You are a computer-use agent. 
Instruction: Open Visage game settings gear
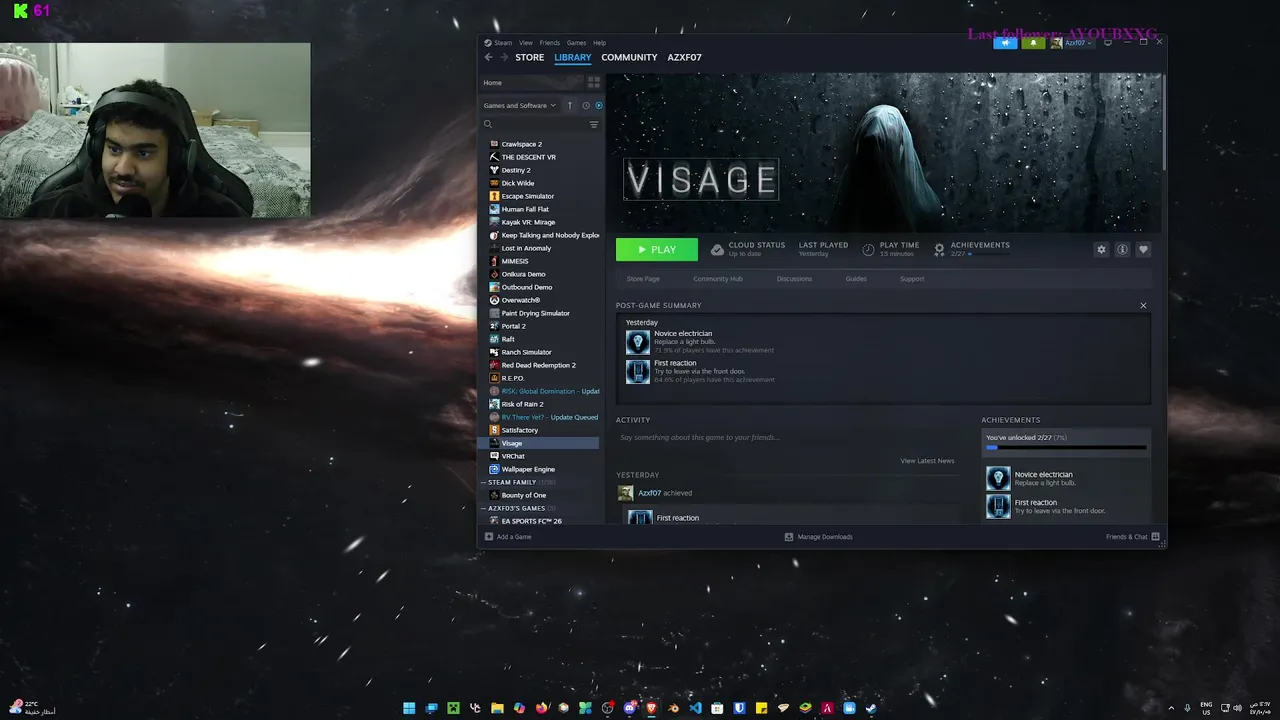(x=1101, y=250)
